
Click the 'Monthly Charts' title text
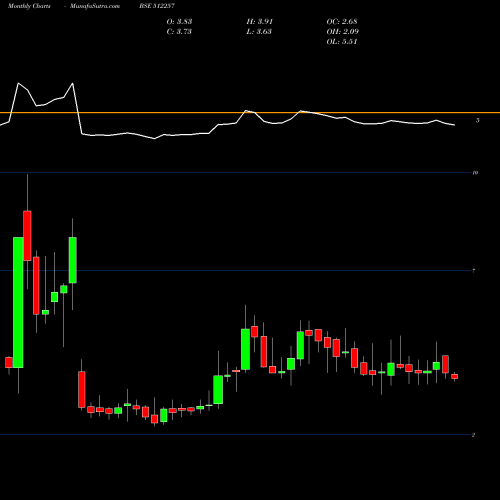29,6
